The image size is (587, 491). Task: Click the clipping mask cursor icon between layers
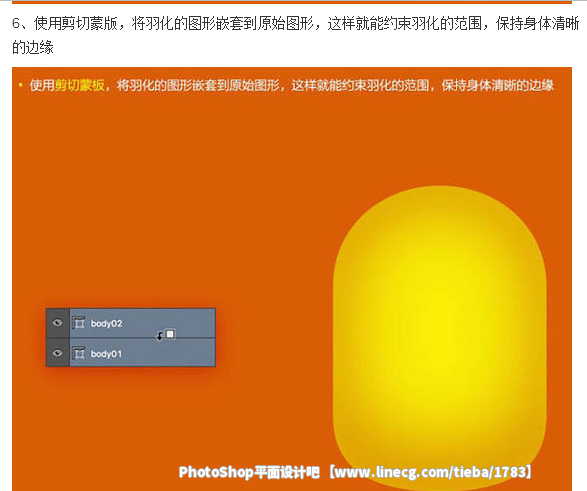(165, 335)
